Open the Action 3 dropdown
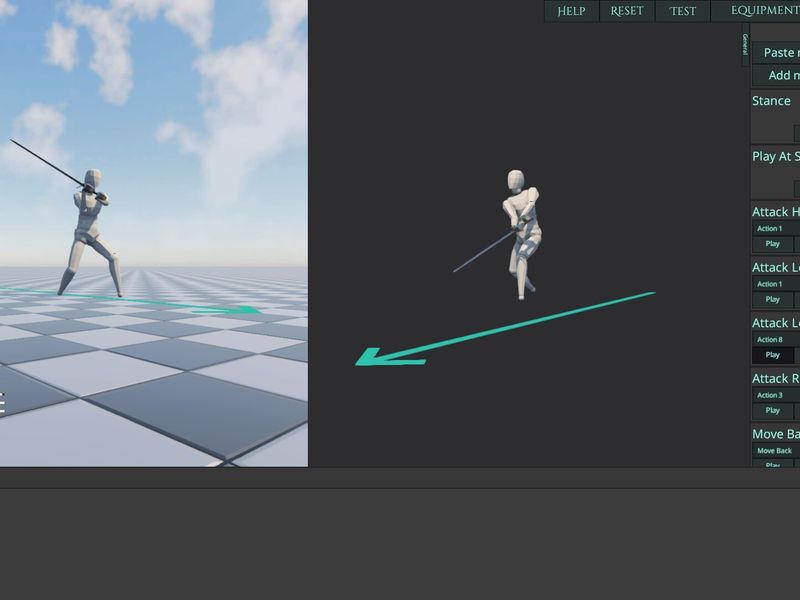This screenshot has height=600, width=800. pyautogui.click(x=776, y=395)
